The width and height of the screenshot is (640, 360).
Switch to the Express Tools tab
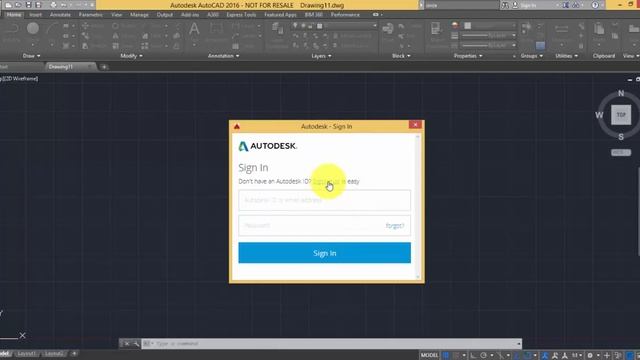pos(241,15)
